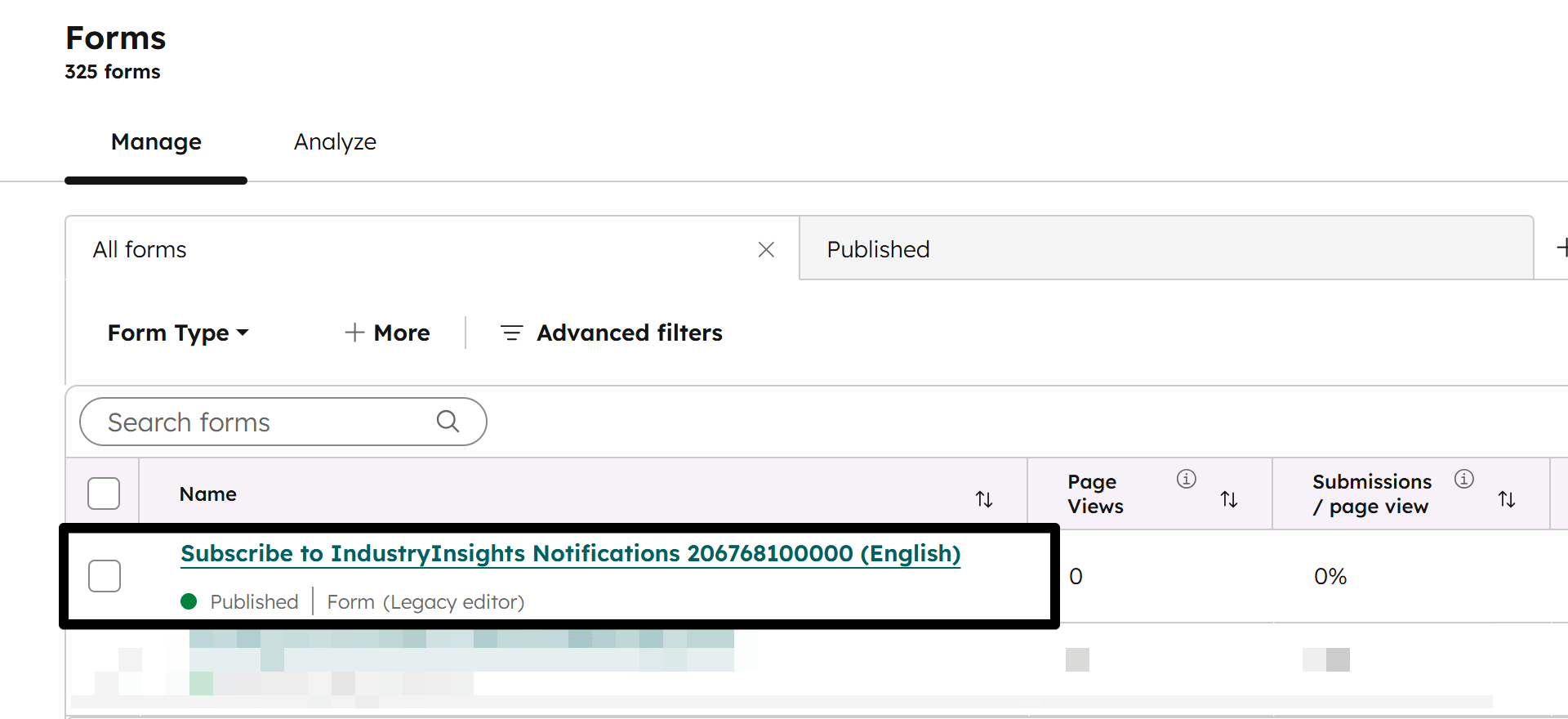Check the Subscribe to IndustryInsights form row

[104, 575]
